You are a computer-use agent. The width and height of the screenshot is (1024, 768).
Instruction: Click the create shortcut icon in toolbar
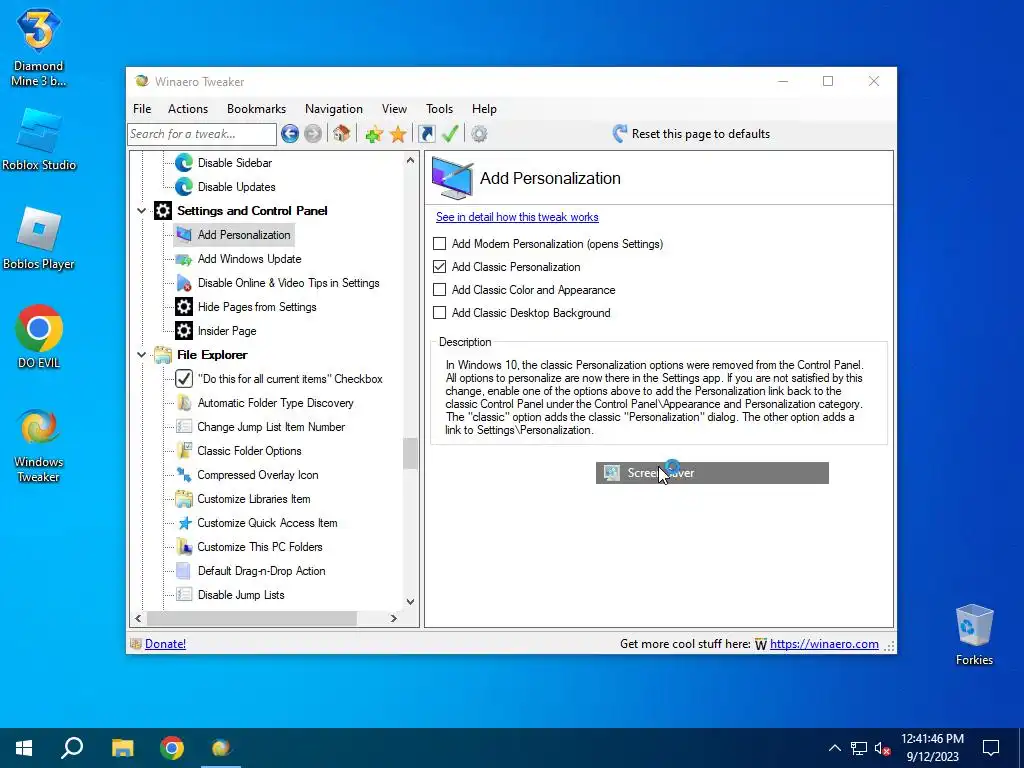(426, 134)
